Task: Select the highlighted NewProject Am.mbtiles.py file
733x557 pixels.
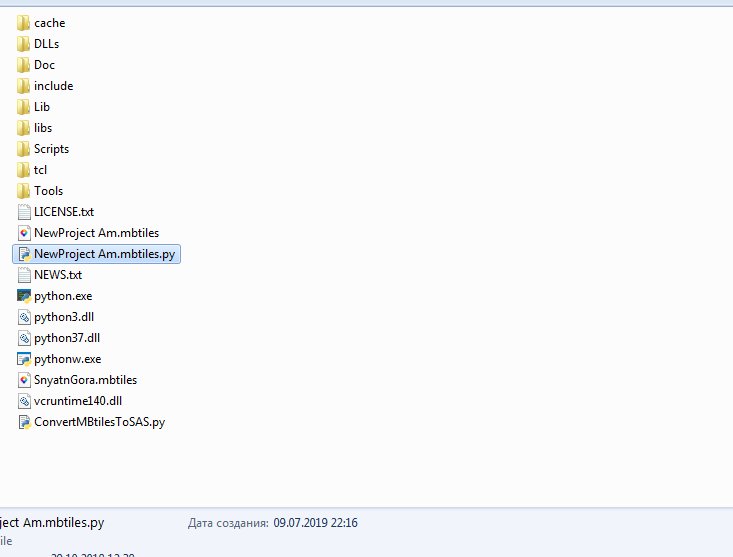Action: coord(104,254)
